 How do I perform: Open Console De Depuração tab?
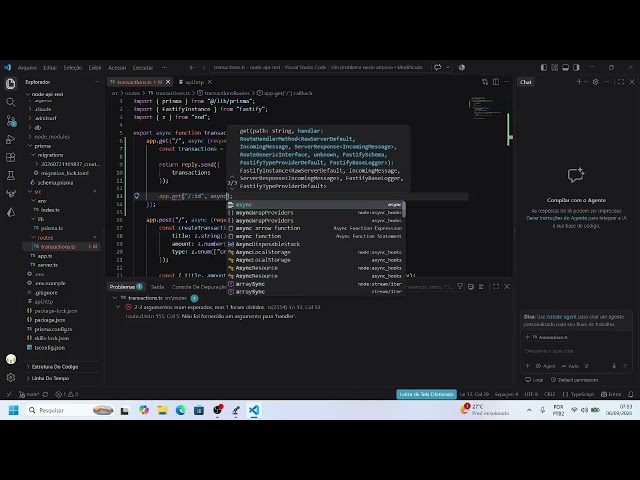coord(199,287)
